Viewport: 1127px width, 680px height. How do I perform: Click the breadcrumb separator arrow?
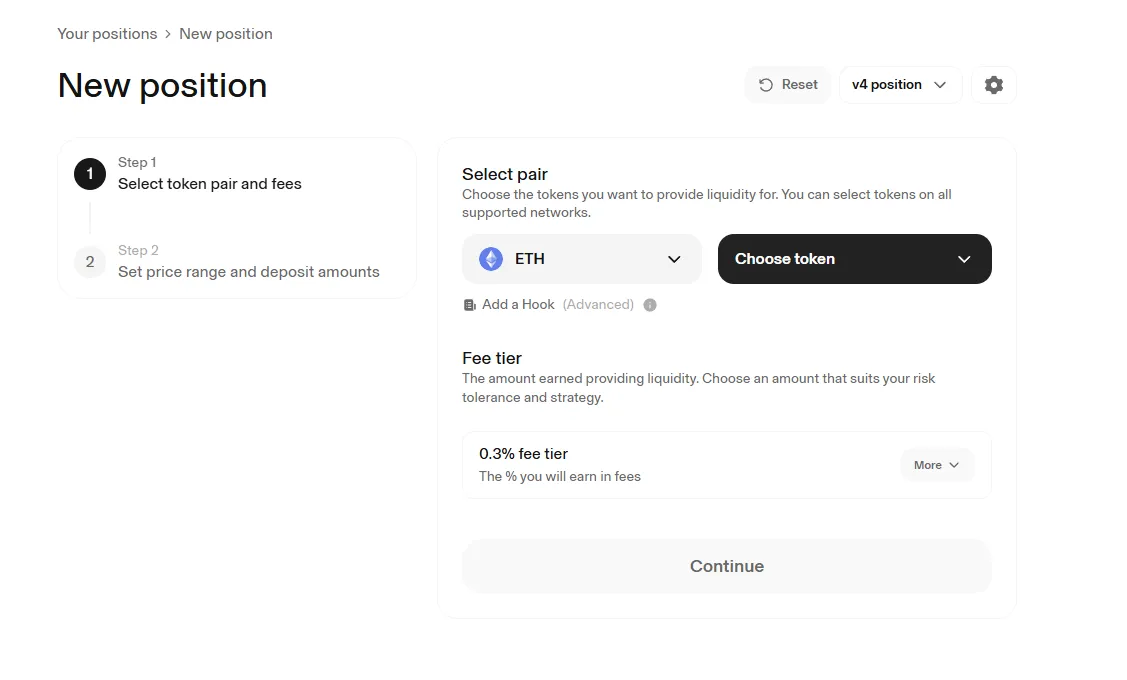[168, 34]
